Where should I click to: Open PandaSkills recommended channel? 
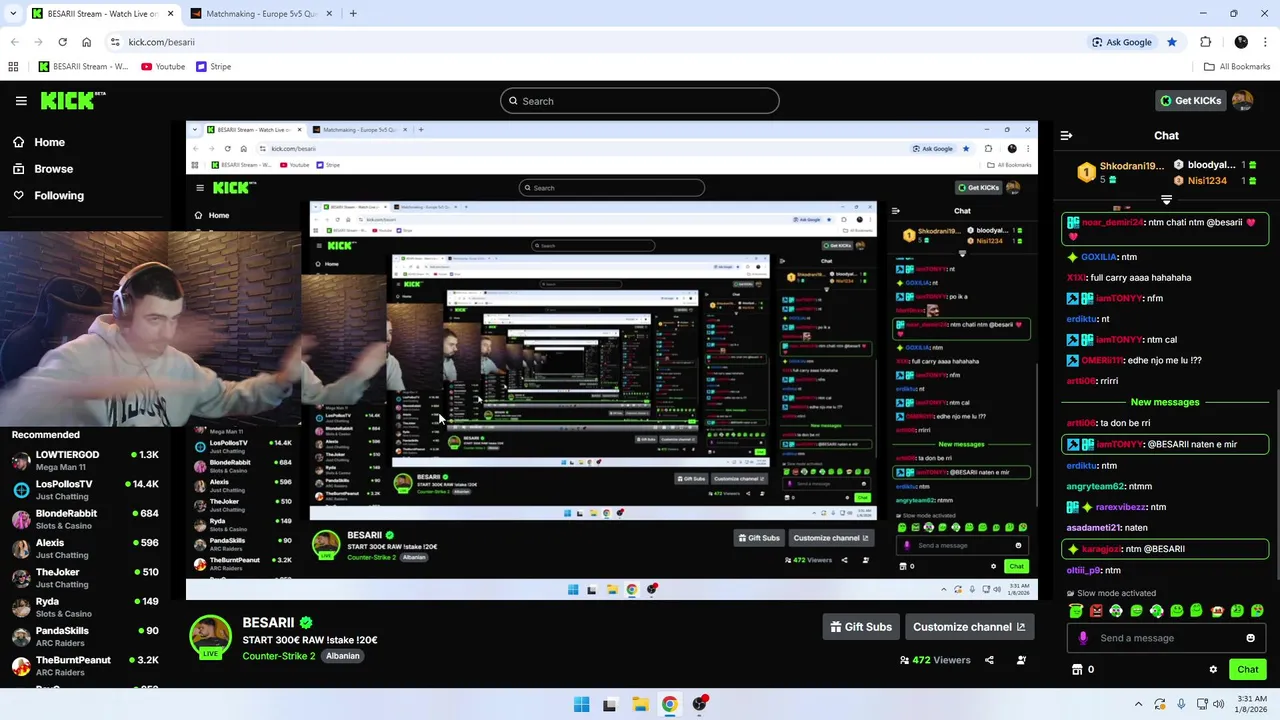85,637
